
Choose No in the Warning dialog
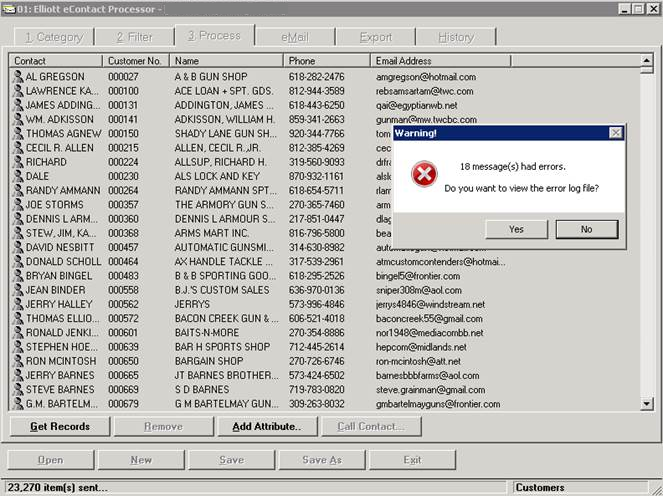[586, 229]
